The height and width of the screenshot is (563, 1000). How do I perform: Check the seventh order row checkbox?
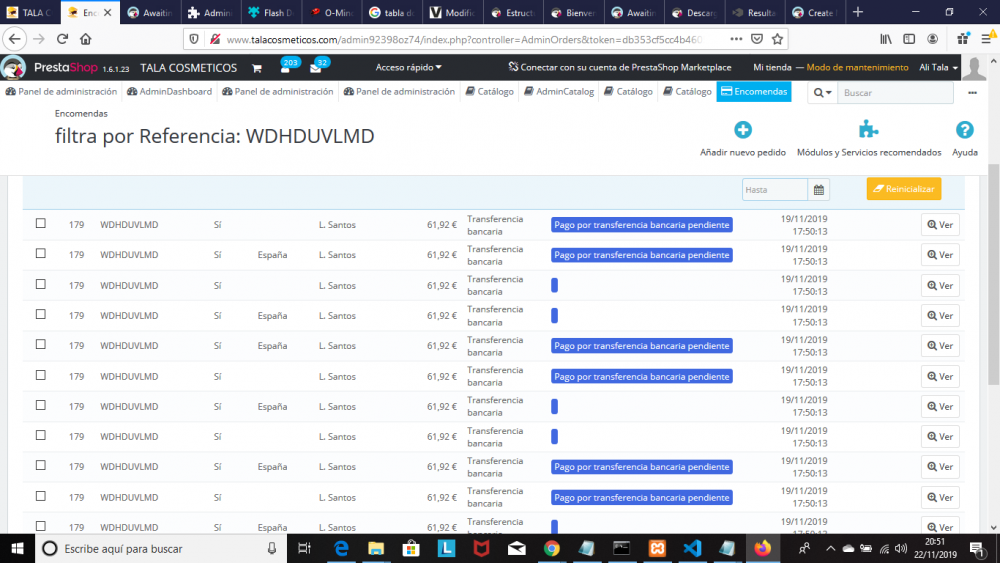[41, 405]
